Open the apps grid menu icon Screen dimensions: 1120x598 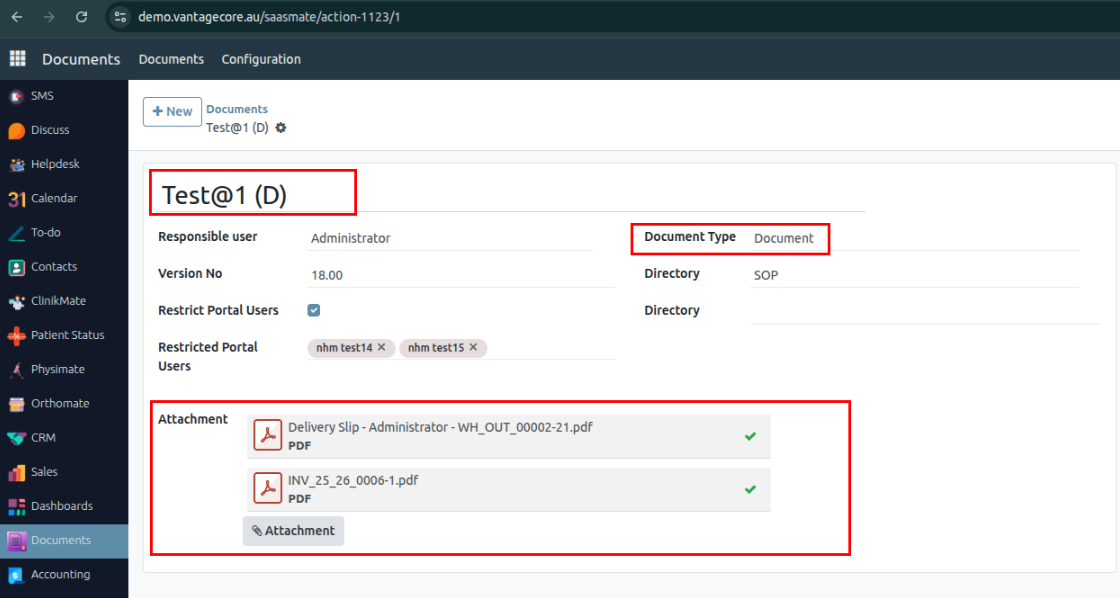(x=17, y=59)
